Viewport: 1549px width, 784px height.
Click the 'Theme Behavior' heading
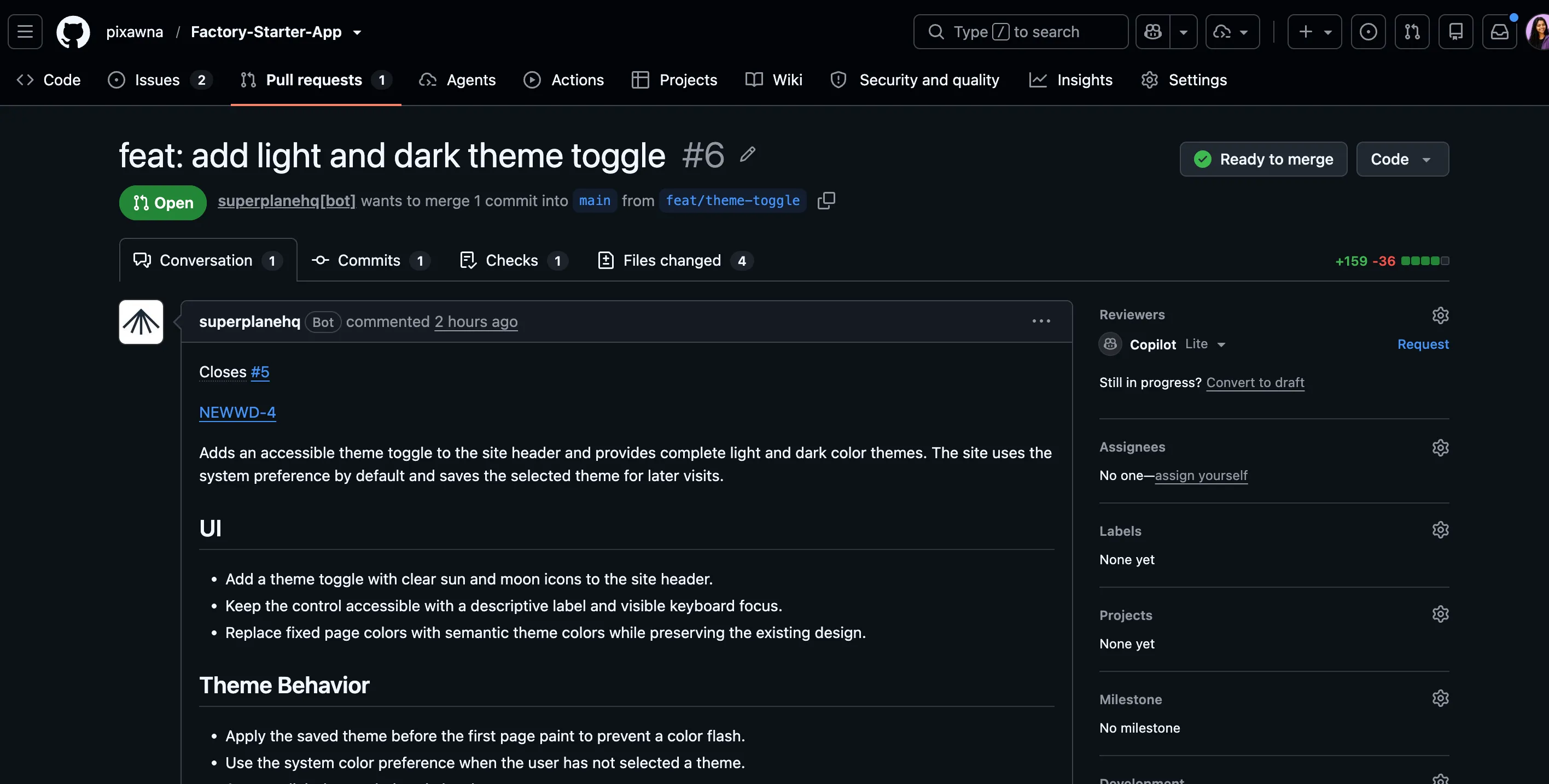pyautogui.click(x=284, y=686)
